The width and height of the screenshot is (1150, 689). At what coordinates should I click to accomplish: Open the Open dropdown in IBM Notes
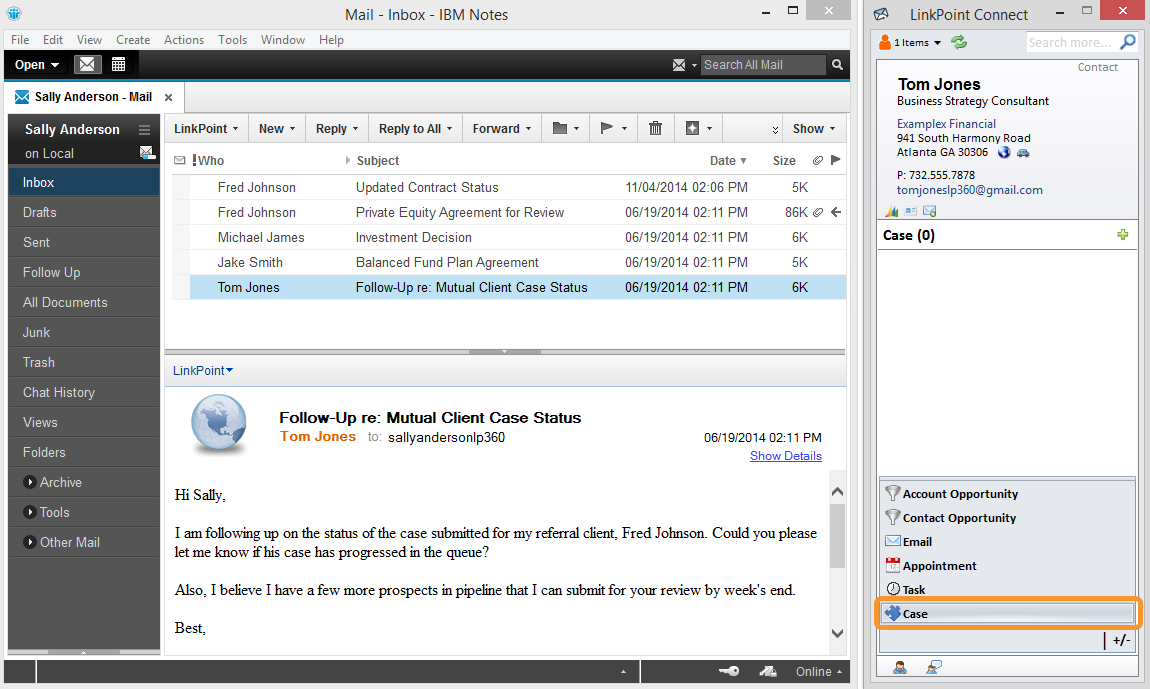[x=37, y=65]
